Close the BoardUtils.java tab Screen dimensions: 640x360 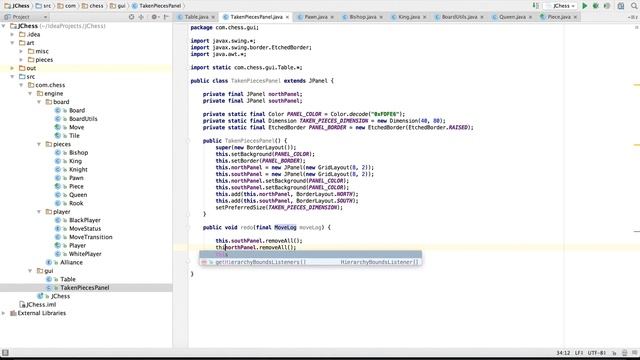coord(482,17)
